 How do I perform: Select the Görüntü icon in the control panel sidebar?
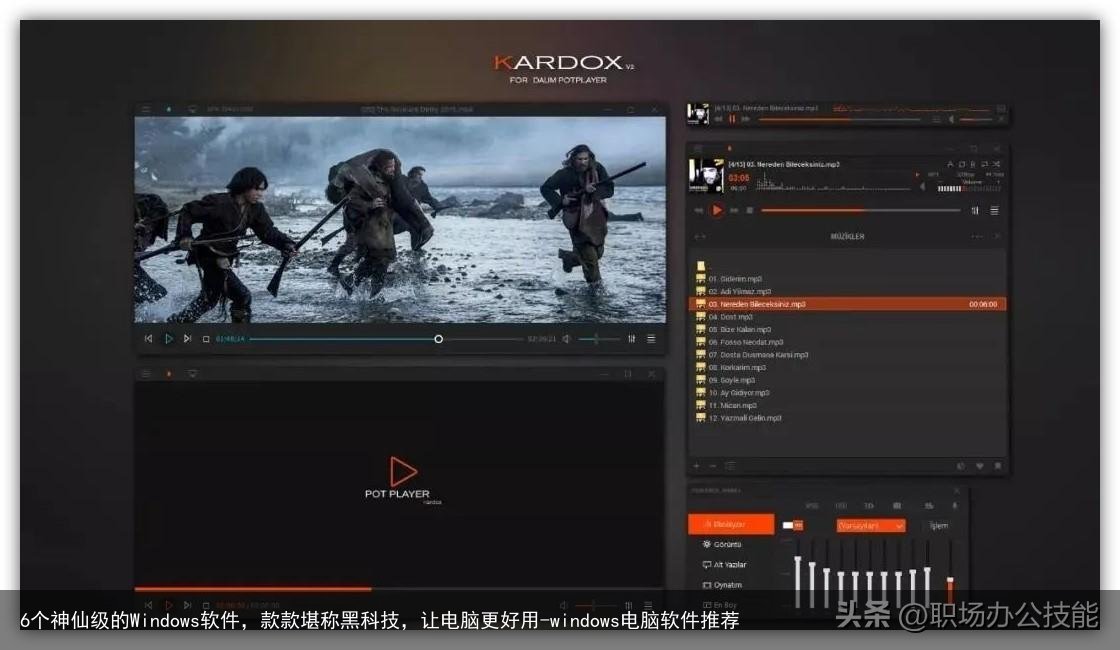pos(723,544)
